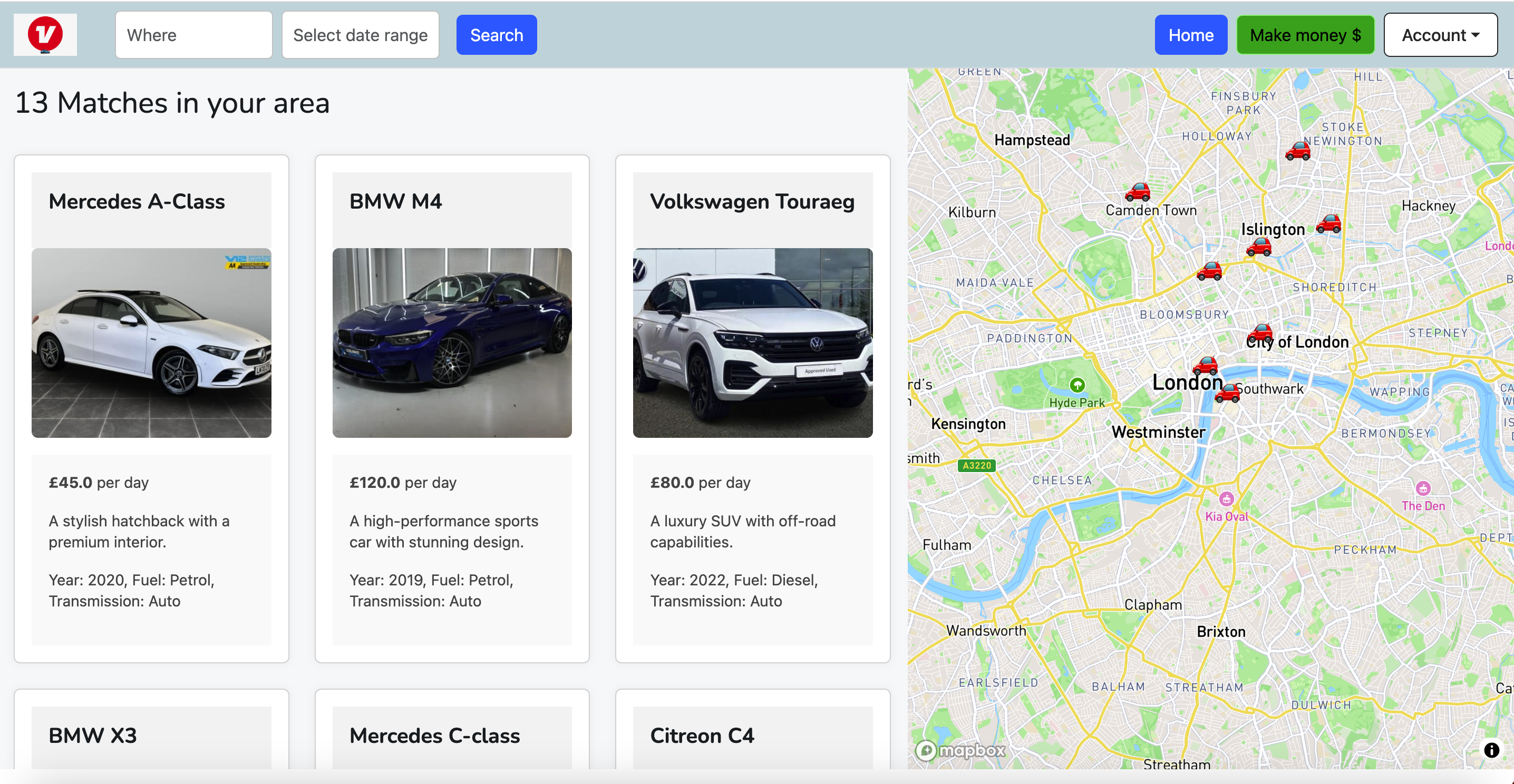This screenshot has width=1514, height=784.
Task: Click 'Year: 2020, Fuel: Petrol' details
Action: pos(132,590)
